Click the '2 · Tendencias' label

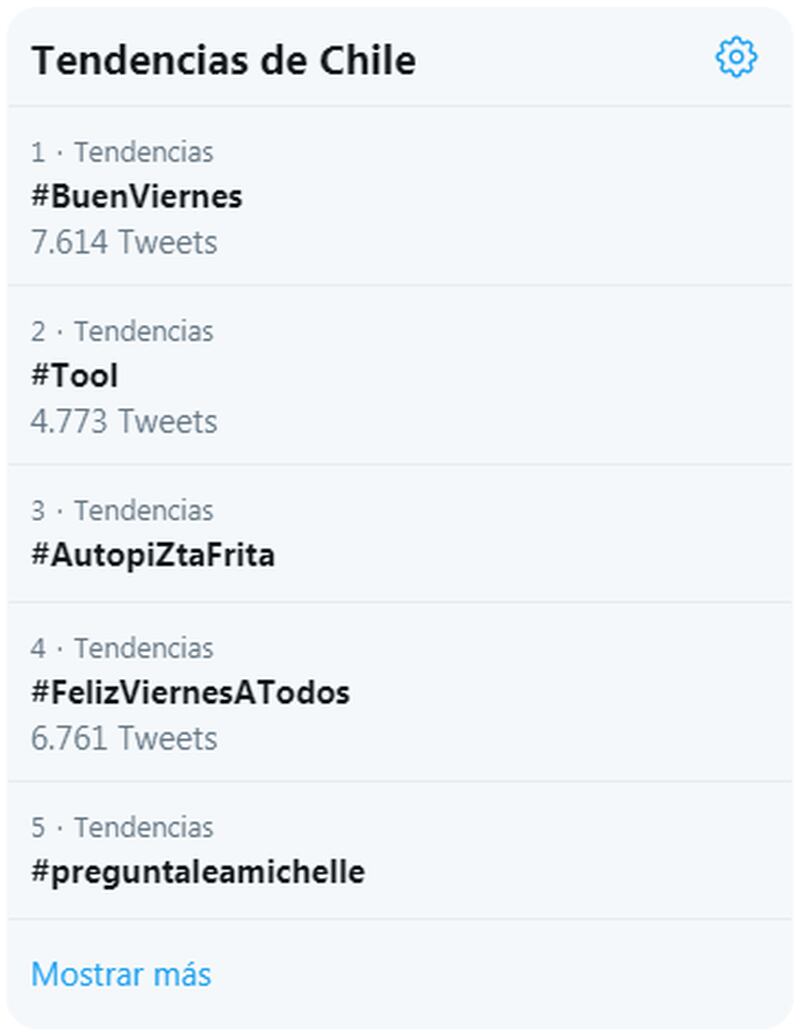tap(122, 331)
